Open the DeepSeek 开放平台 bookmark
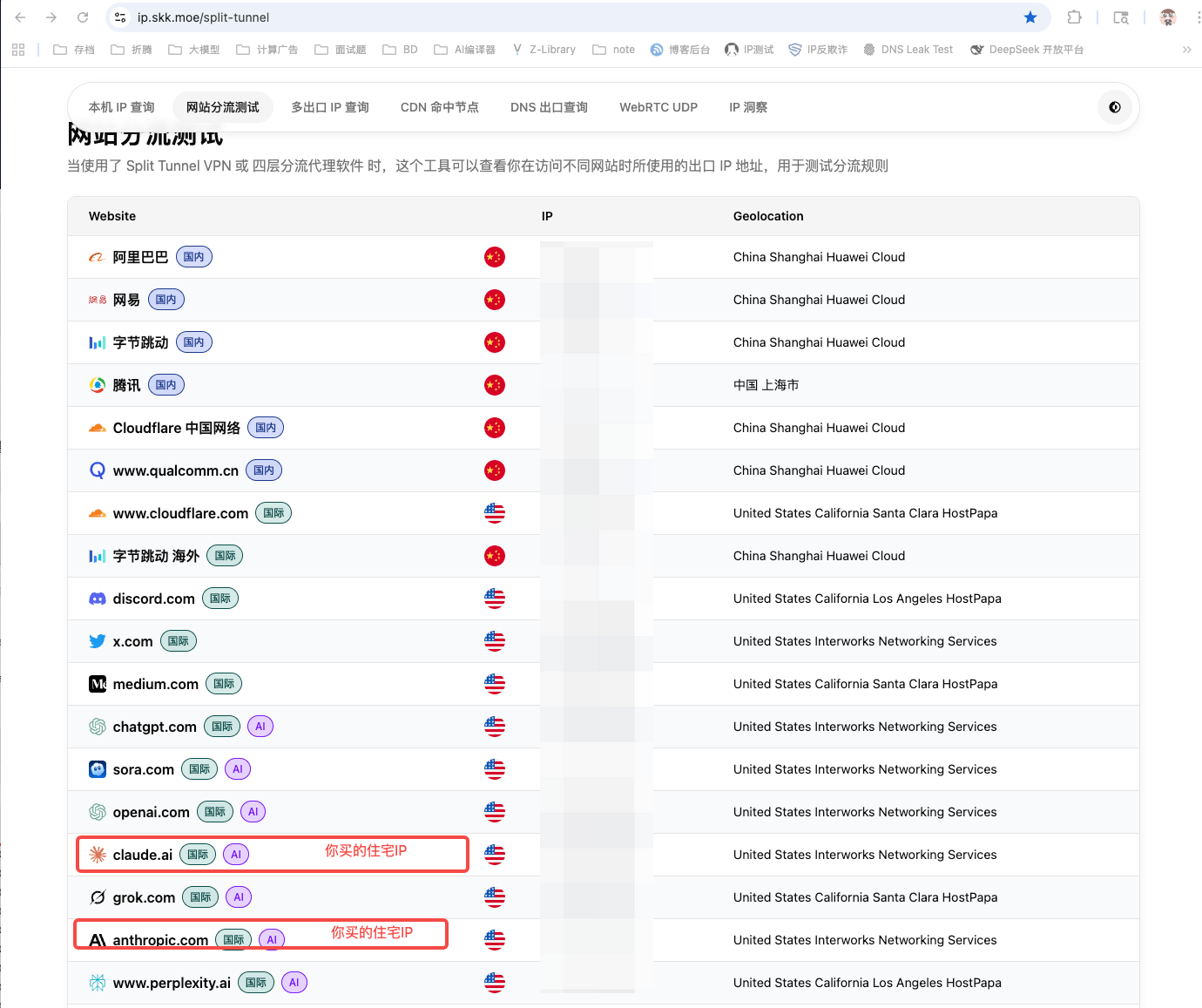This screenshot has width=1202, height=1008. (1027, 50)
